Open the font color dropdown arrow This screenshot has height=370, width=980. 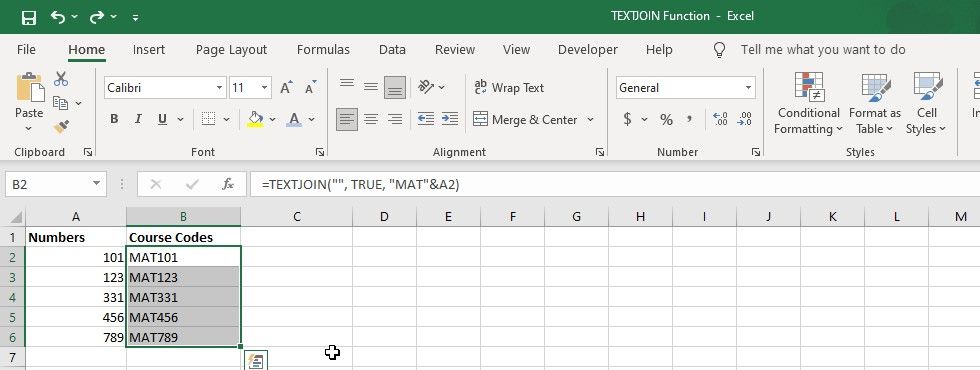[311, 119]
